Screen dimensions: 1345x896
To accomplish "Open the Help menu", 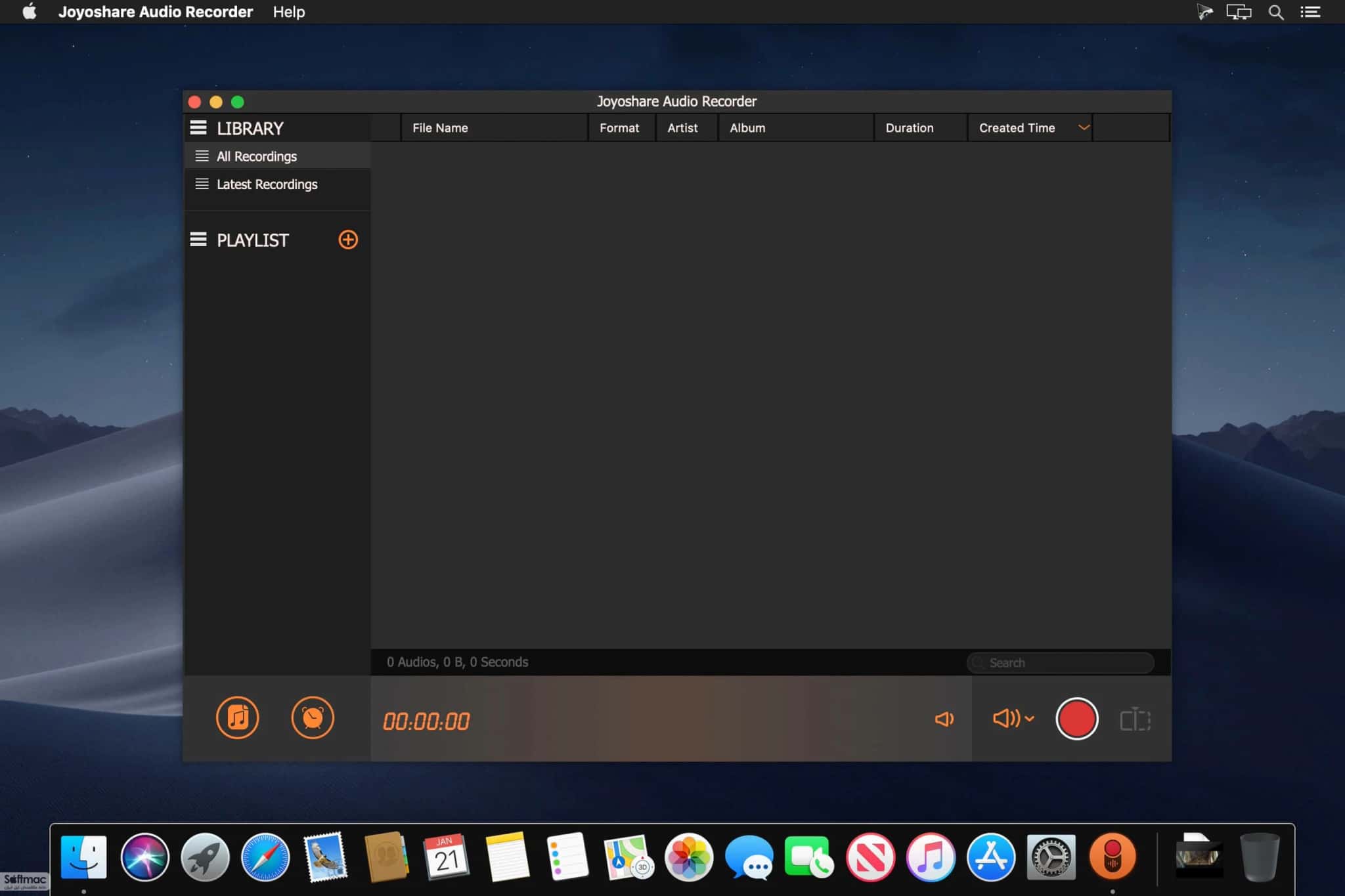I will [289, 12].
